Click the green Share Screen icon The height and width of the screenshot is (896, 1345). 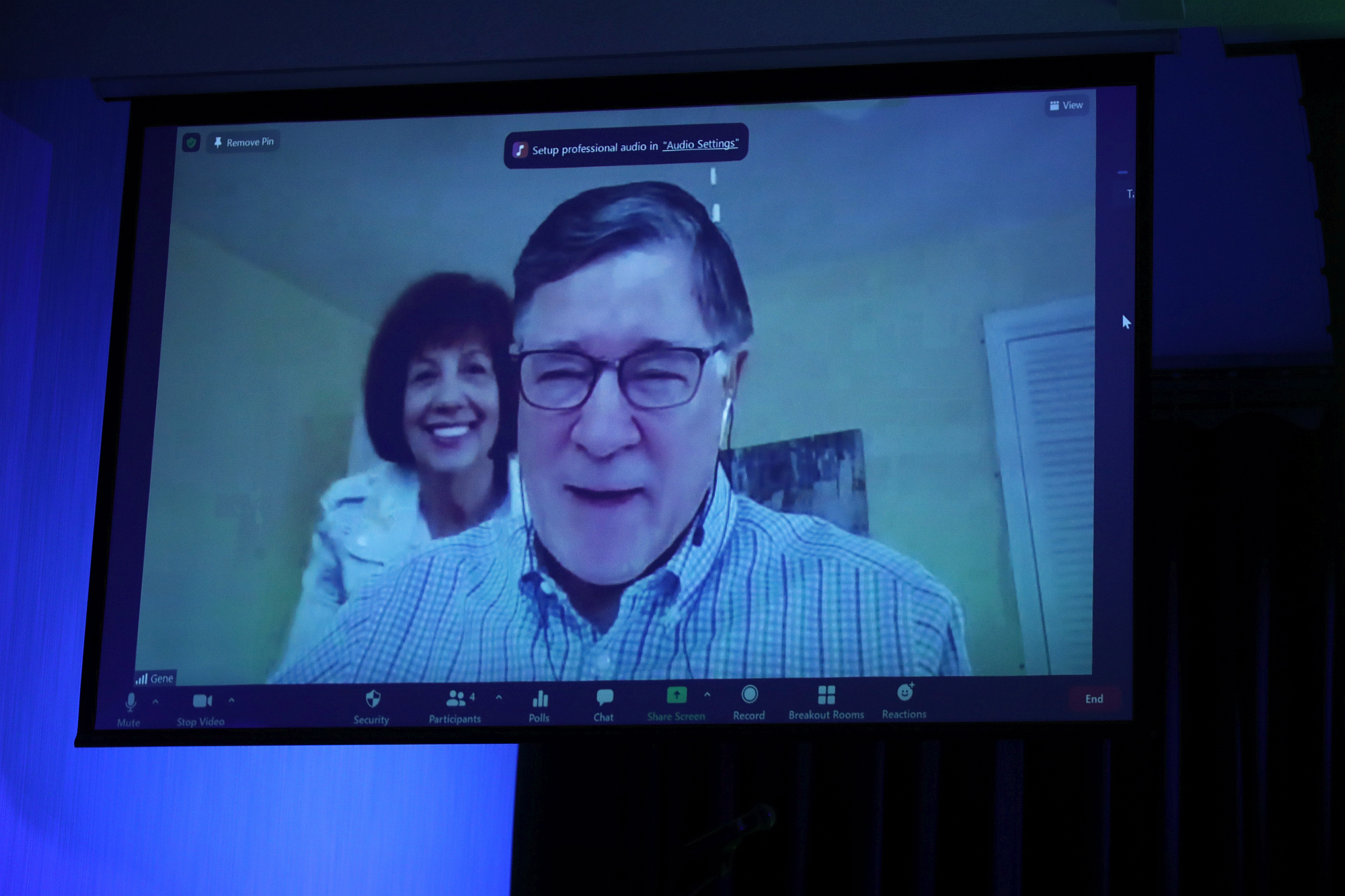pos(676,695)
